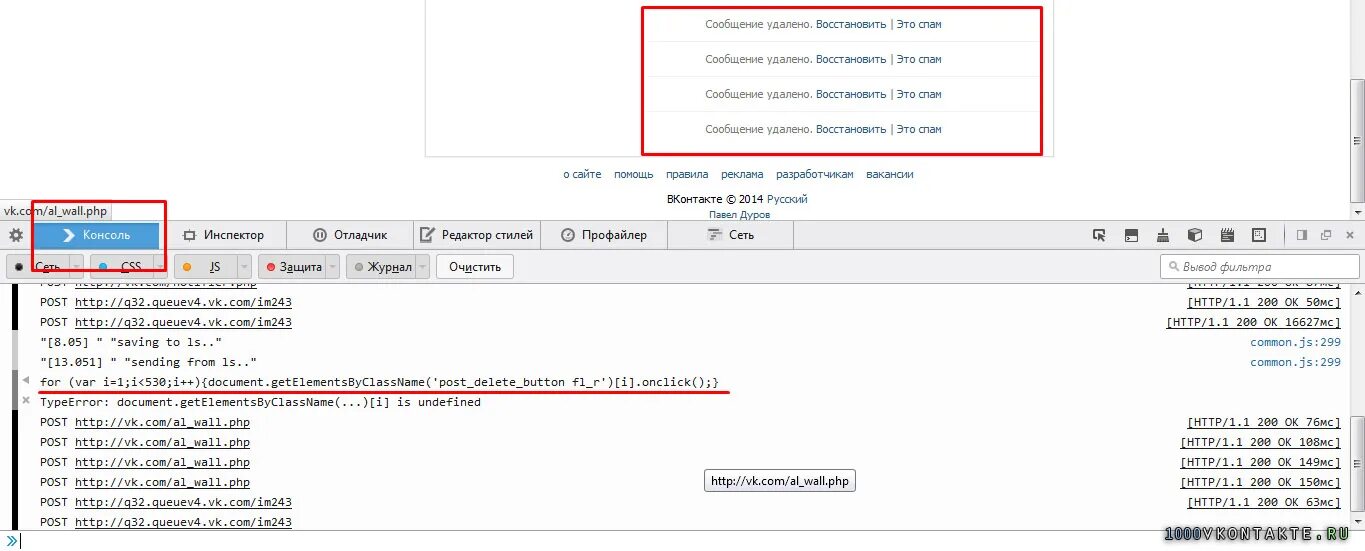Click the console input prompt chevrons
This screenshot has width=1365, height=551.
tap(12, 541)
